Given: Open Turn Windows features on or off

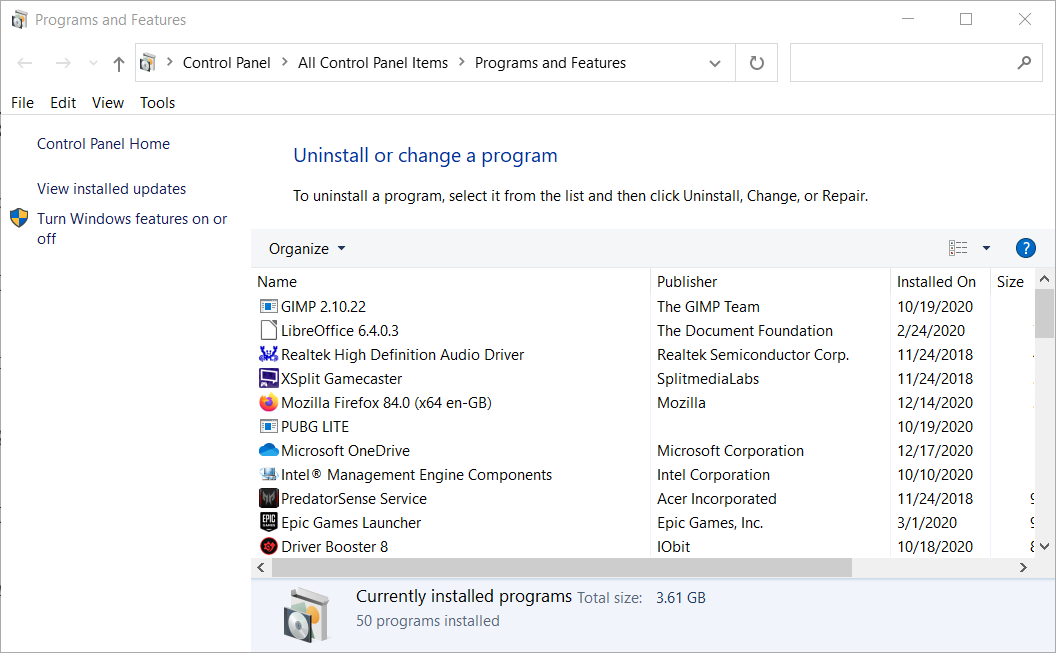Looking at the screenshot, I should pyautogui.click(x=132, y=229).
